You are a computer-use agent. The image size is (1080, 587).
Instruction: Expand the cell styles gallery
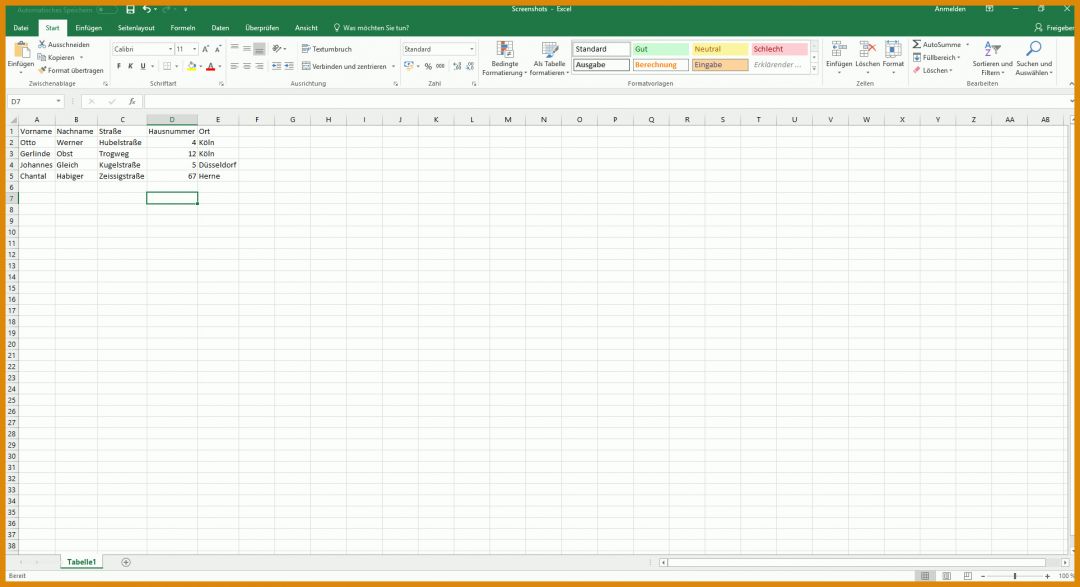coord(814,68)
